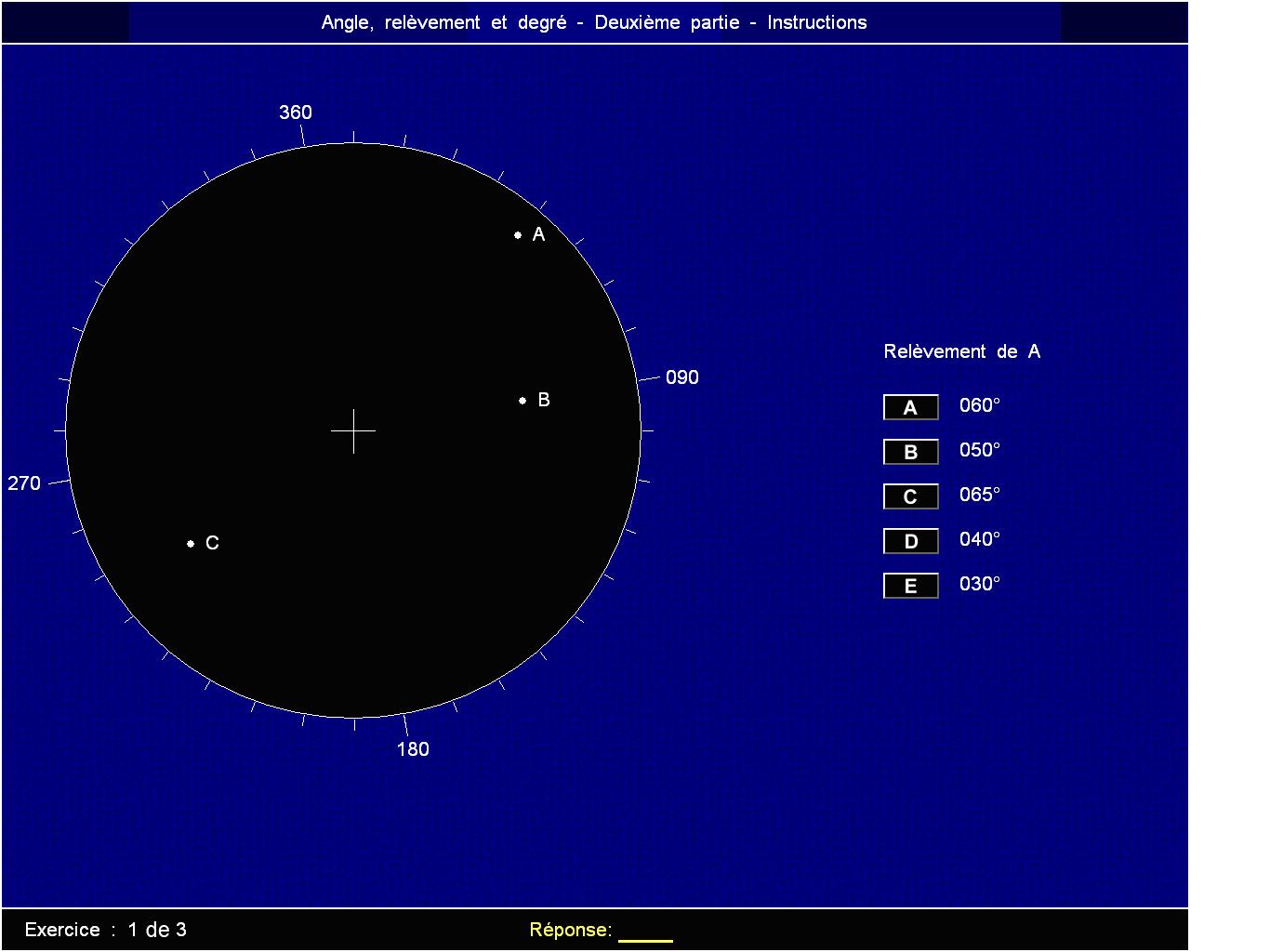Select answer button A for 060°
1270x952 pixels.
click(910, 407)
